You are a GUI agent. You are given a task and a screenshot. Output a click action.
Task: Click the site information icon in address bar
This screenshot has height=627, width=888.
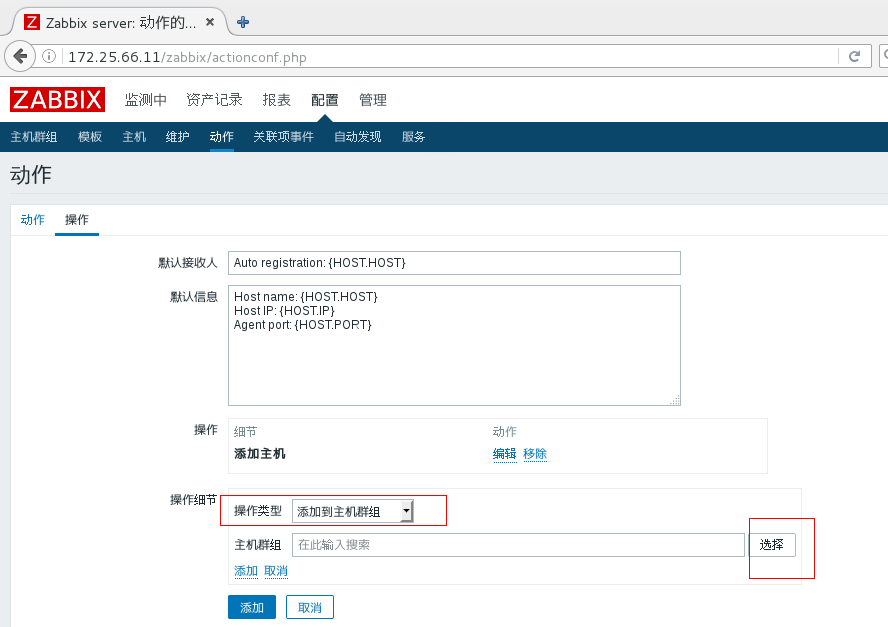click(x=50, y=57)
